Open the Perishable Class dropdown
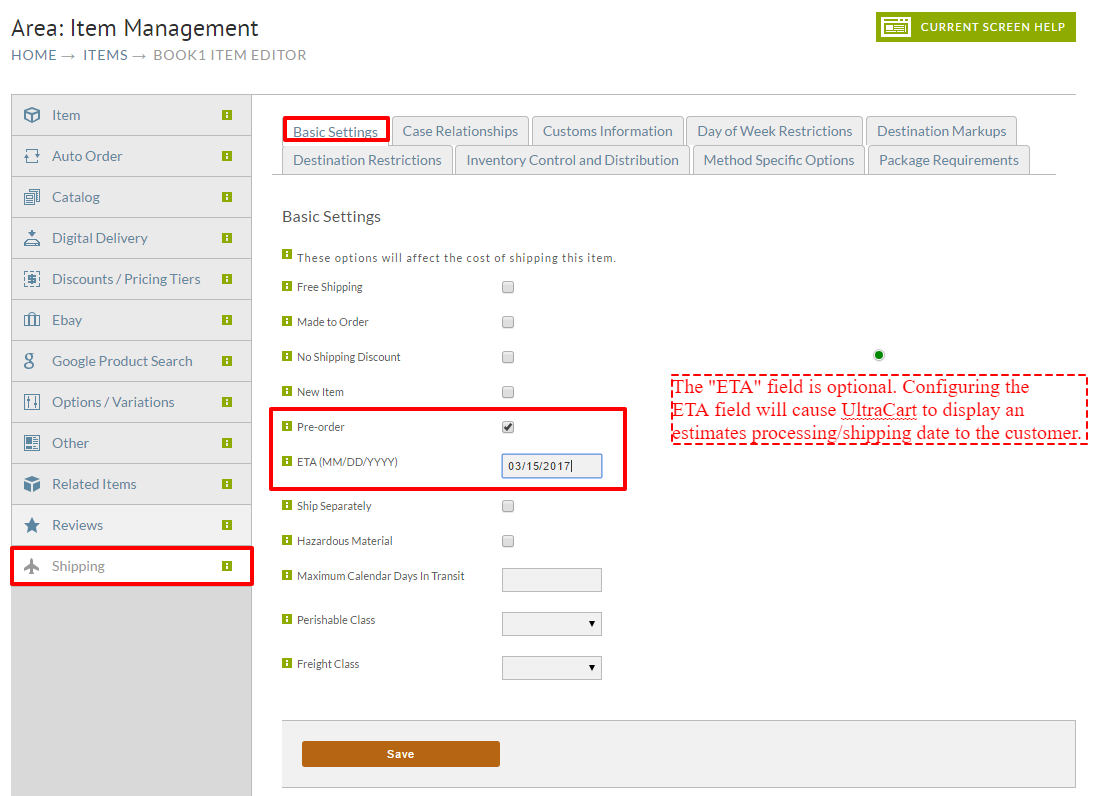Viewport: 1102px width, 796px height. [x=552, y=624]
